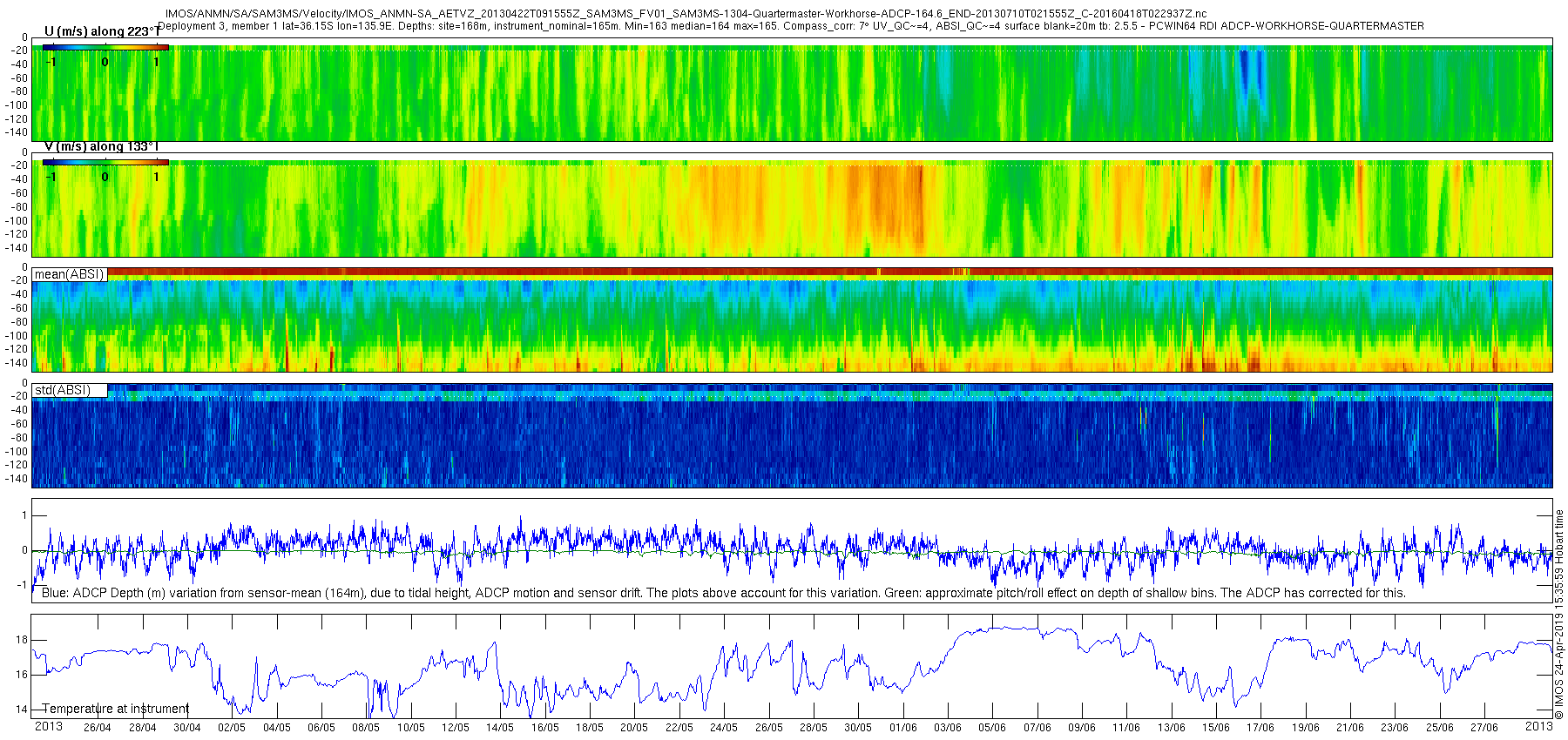1568x740 pixels.
Task: Click the NetCDF file path title text
Action: [686, 14]
